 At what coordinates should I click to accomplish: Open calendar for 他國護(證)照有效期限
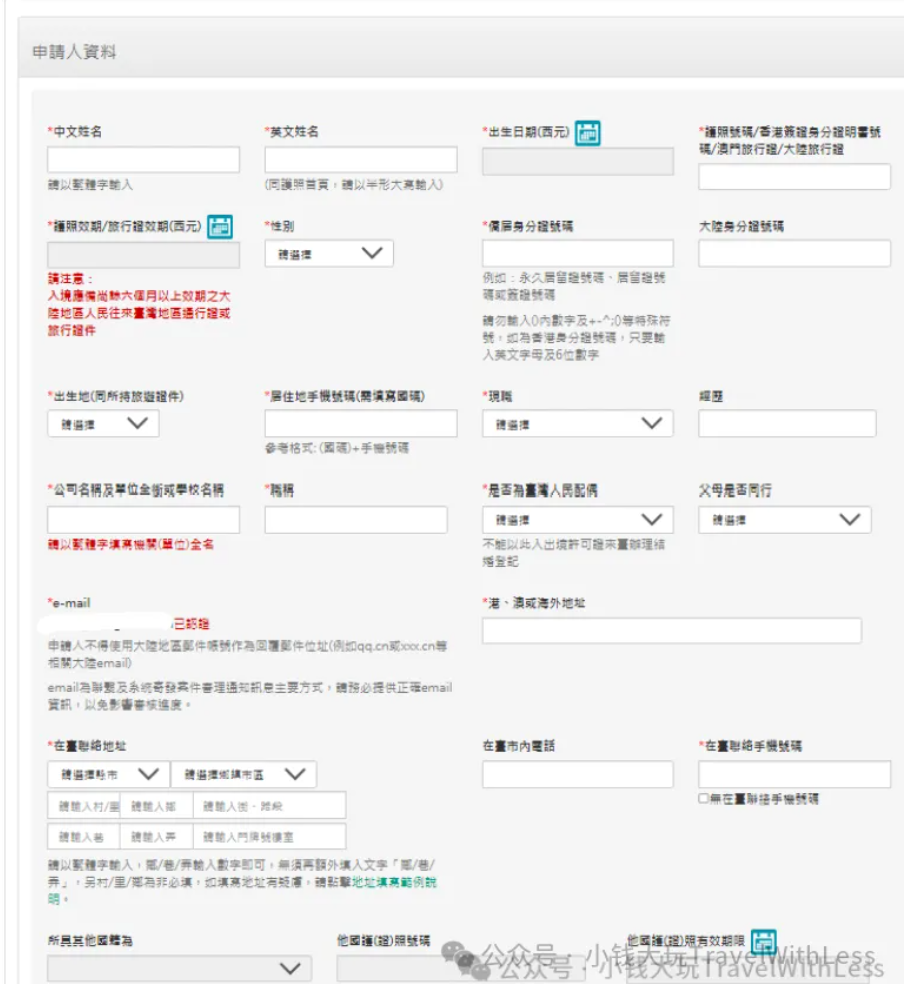(x=763, y=941)
